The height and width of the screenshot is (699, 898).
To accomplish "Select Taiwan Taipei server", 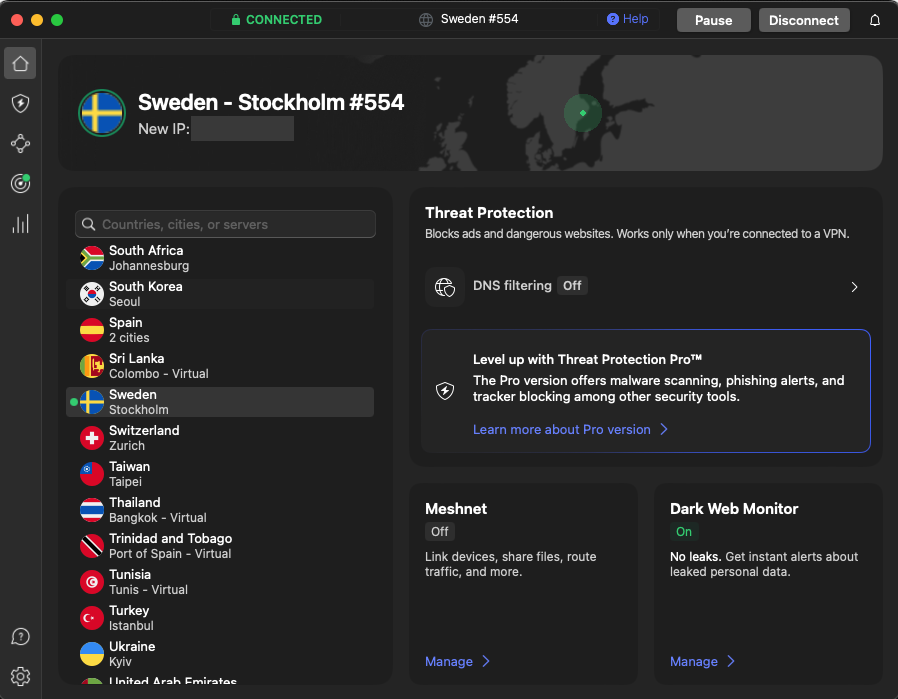I will [220, 474].
